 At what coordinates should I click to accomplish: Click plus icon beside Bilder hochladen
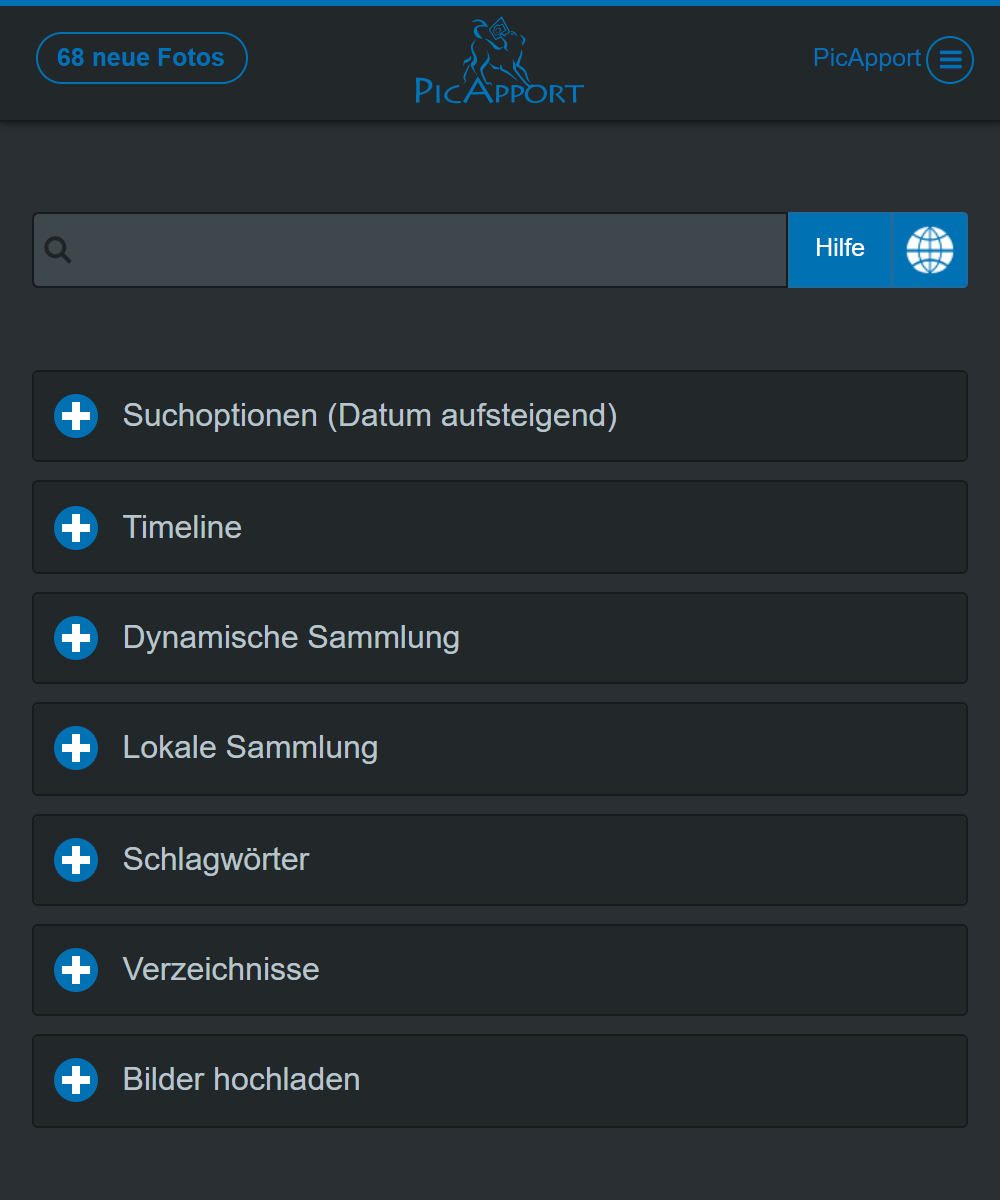(x=76, y=1080)
